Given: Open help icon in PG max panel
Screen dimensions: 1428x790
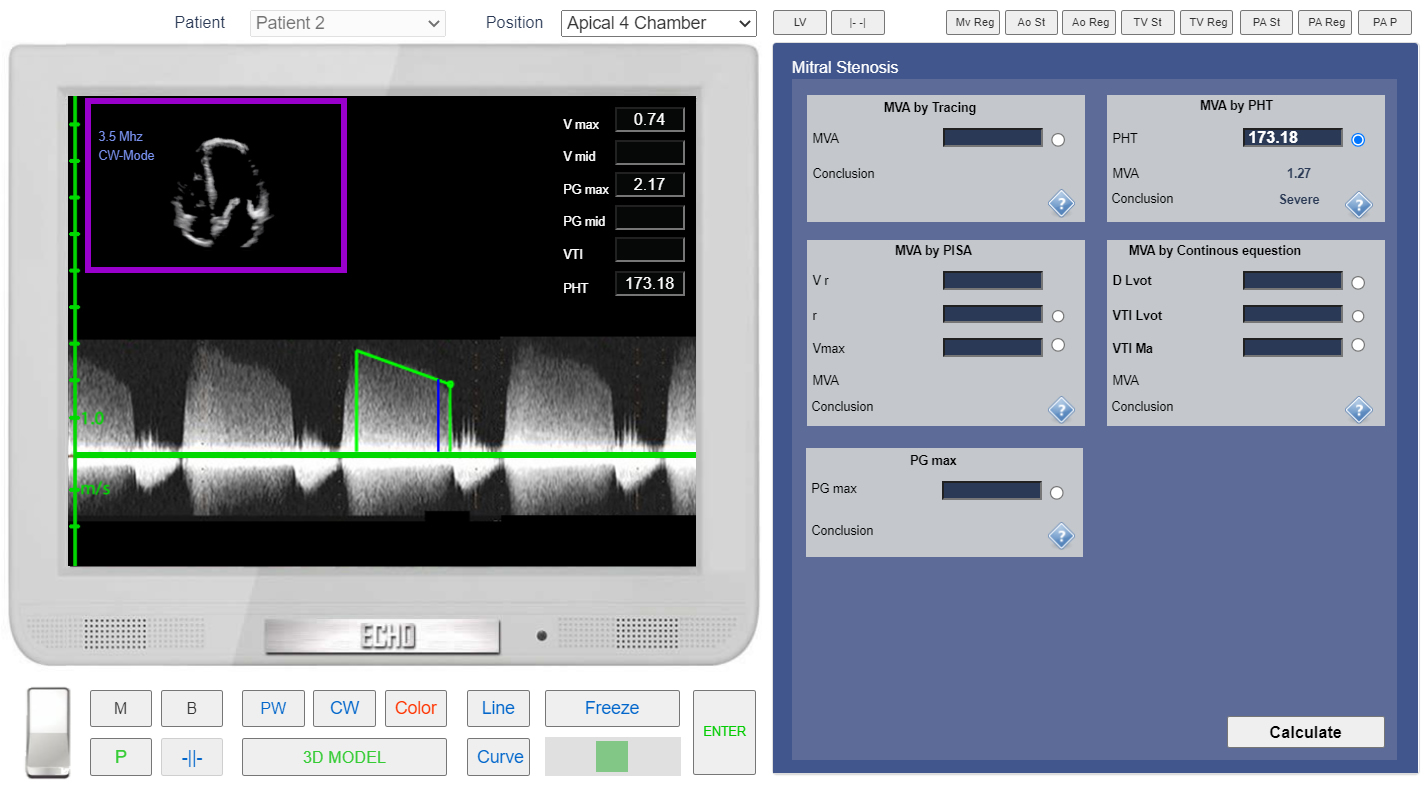Looking at the screenshot, I should pos(1061,537).
